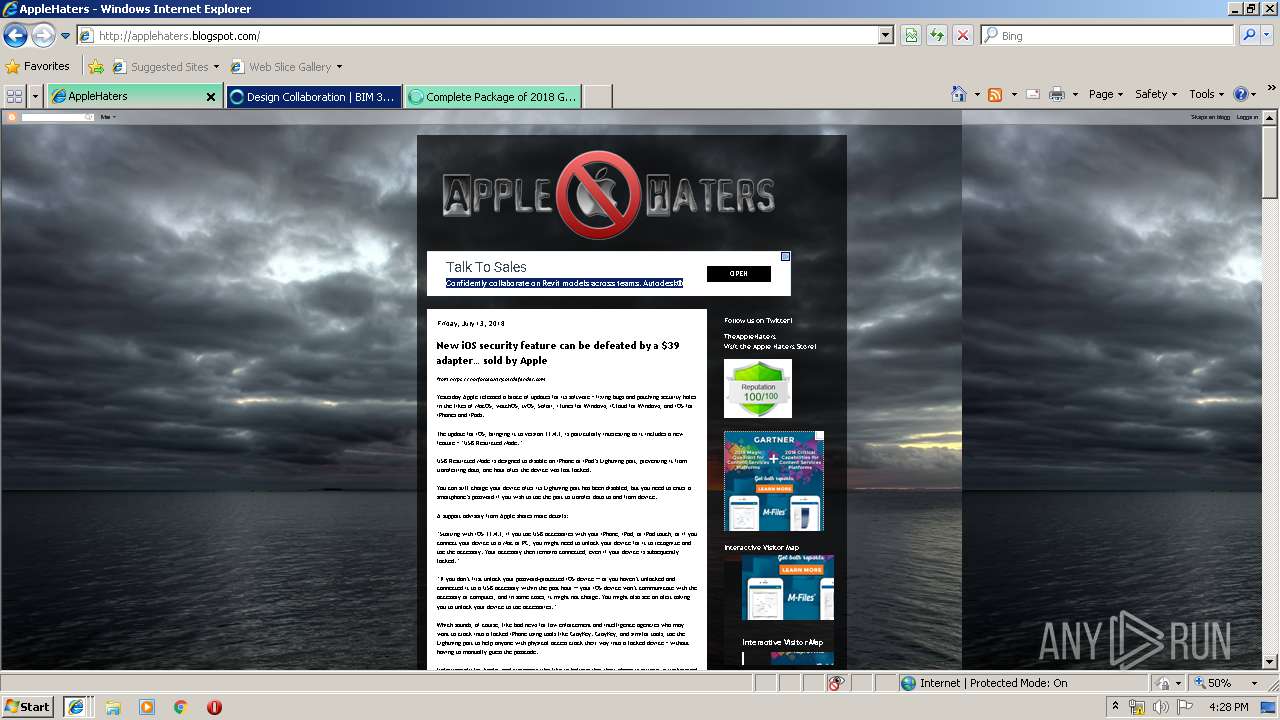This screenshot has height=720, width=1280.
Task: Click the Bing search box
Action: click(1107, 35)
